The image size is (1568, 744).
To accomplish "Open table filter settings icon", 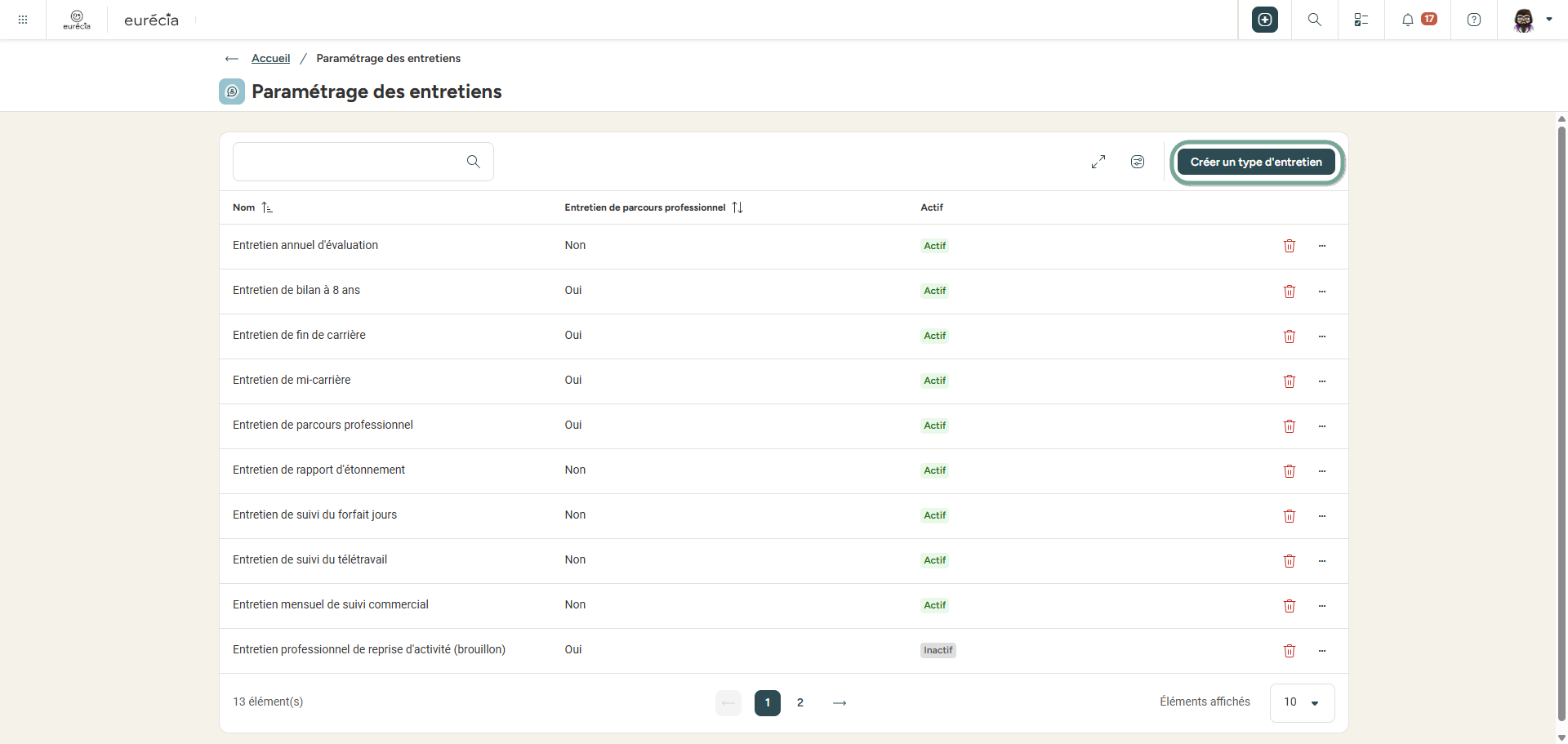I will pyautogui.click(x=1138, y=162).
